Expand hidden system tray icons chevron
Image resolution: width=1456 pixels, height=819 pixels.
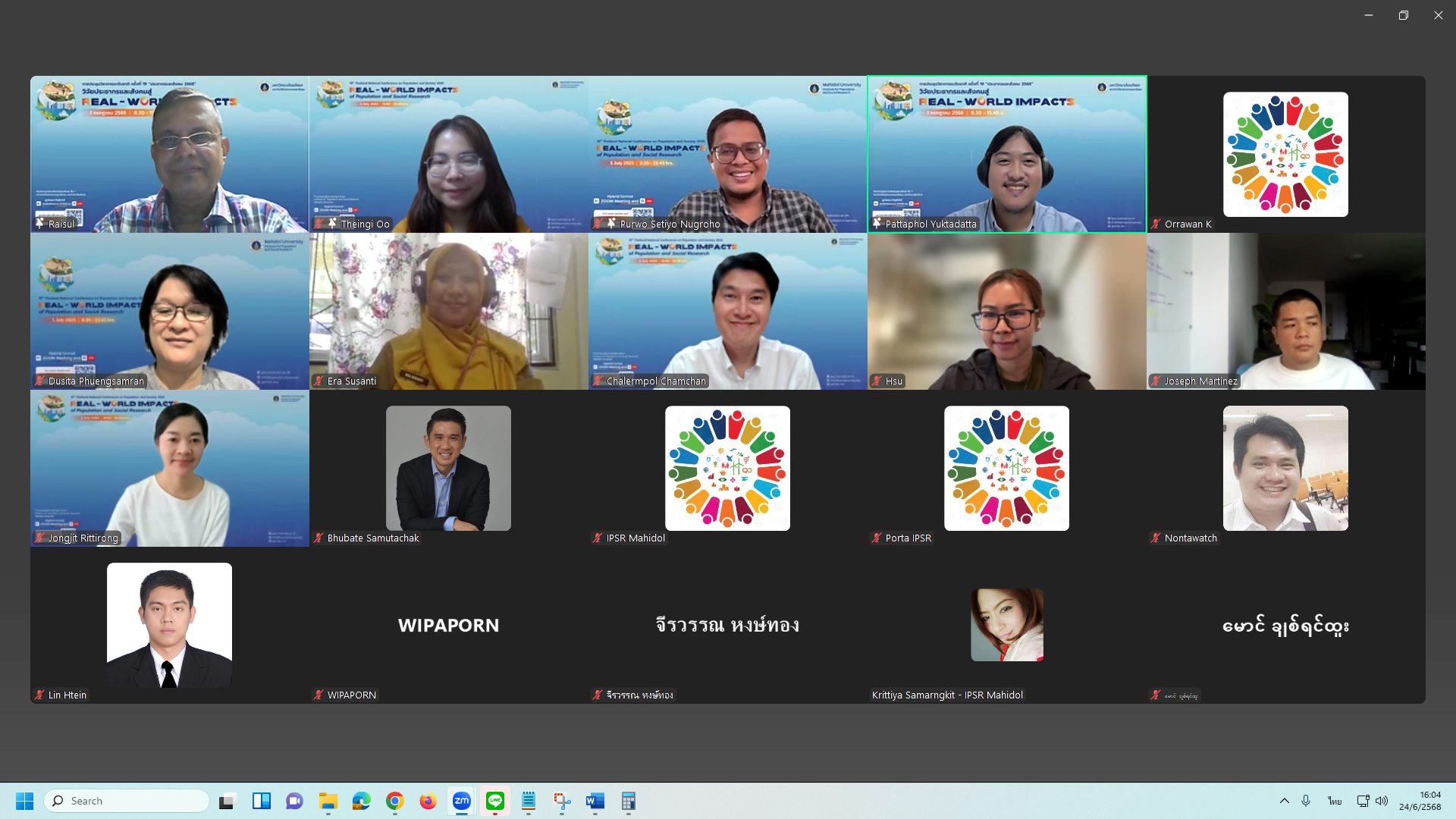(x=1284, y=801)
